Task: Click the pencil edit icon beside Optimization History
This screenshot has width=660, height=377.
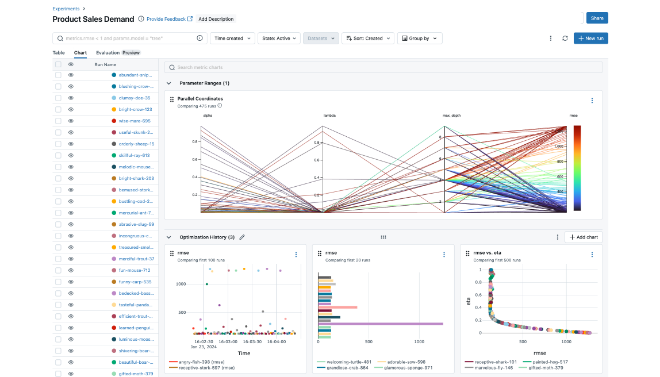Action: point(242,237)
